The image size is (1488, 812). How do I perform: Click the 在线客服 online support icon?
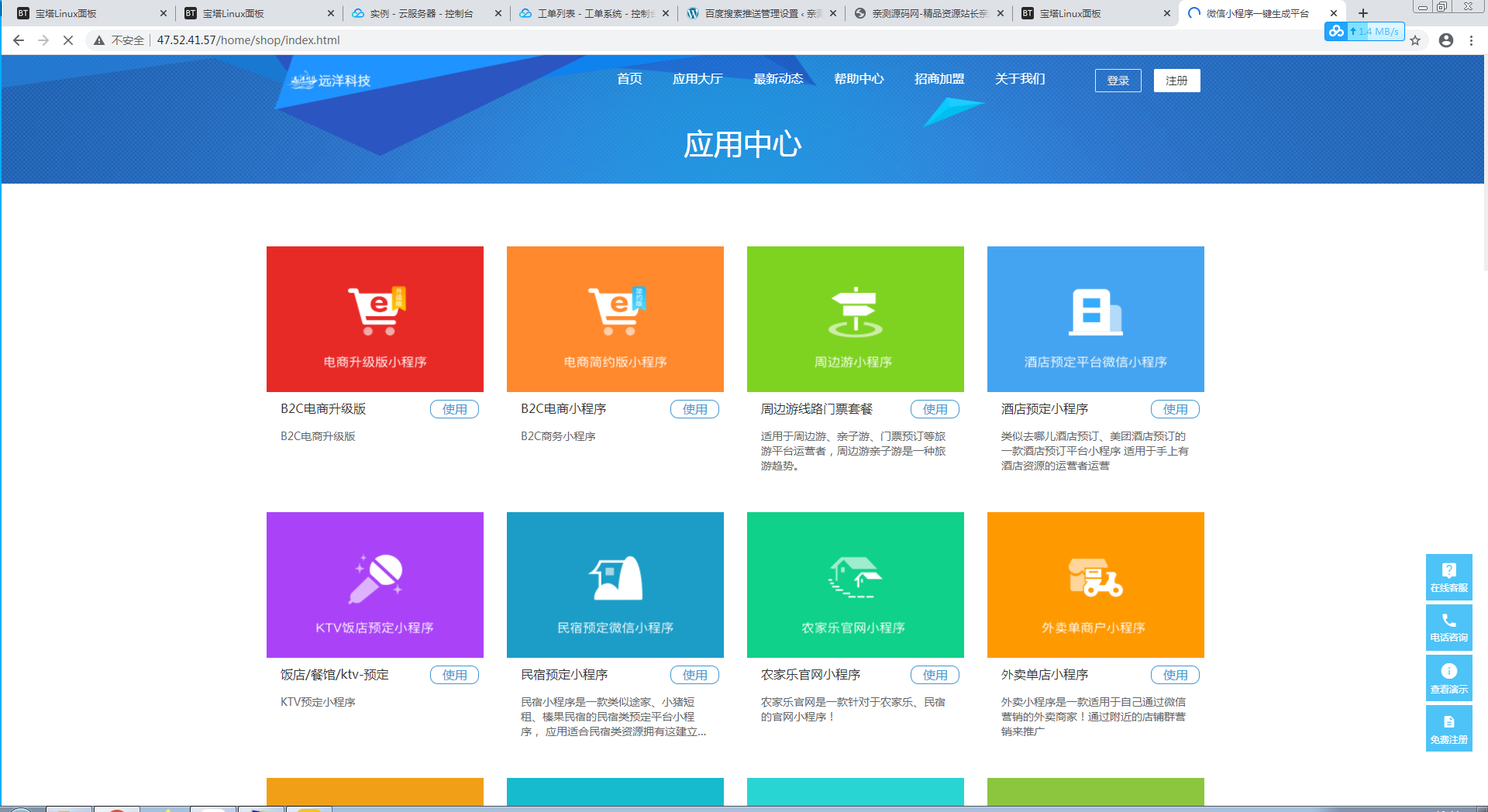pos(1449,577)
